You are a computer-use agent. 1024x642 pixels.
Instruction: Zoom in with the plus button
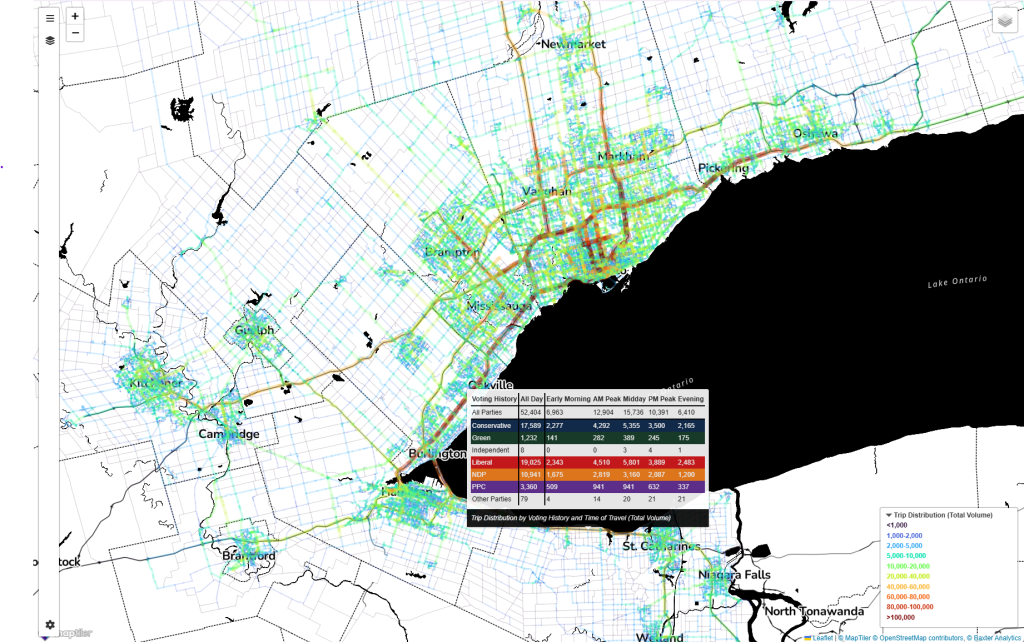[76, 17]
